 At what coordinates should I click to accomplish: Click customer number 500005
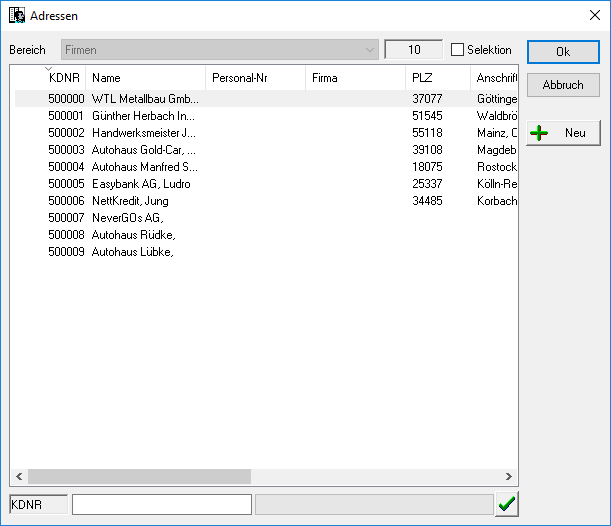point(66,184)
